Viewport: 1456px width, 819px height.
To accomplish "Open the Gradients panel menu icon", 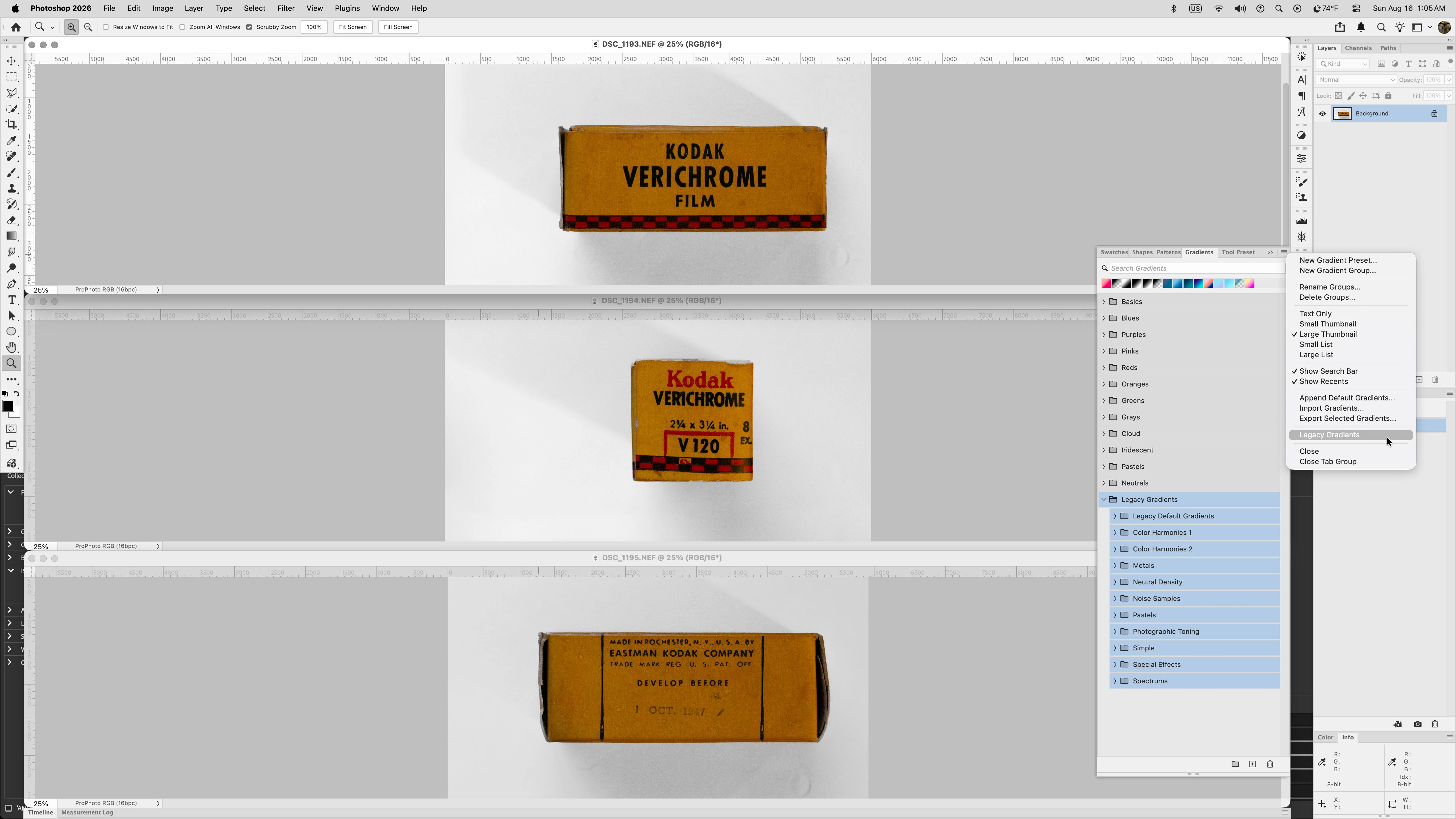I will (x=1284, y=253).
